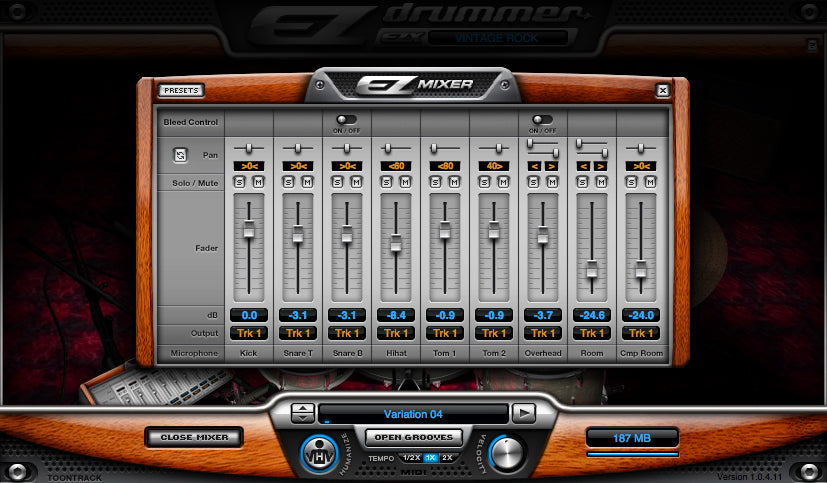Set tempo to 1/2X
Viewport: 827px width, 483px height.
pos(411,457)
